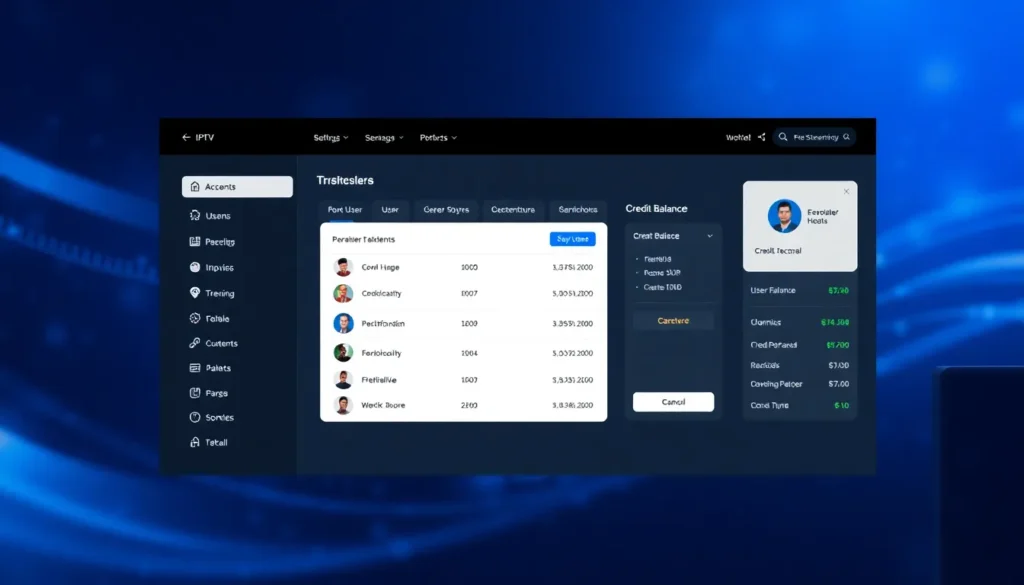
Task: Select the Cectenture tab
Action: pos(513,210)
